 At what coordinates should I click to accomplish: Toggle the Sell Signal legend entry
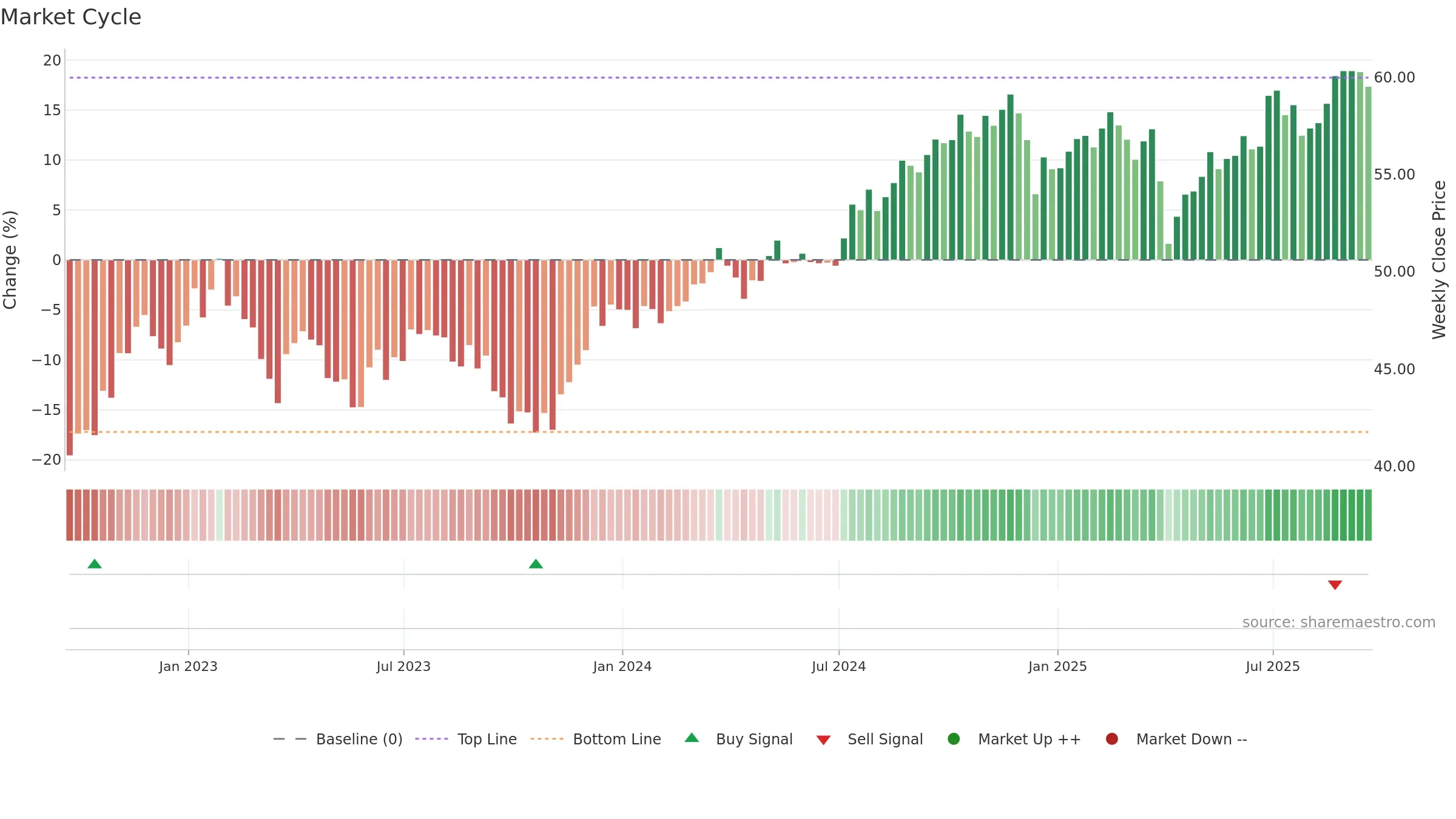coord(869,739)
